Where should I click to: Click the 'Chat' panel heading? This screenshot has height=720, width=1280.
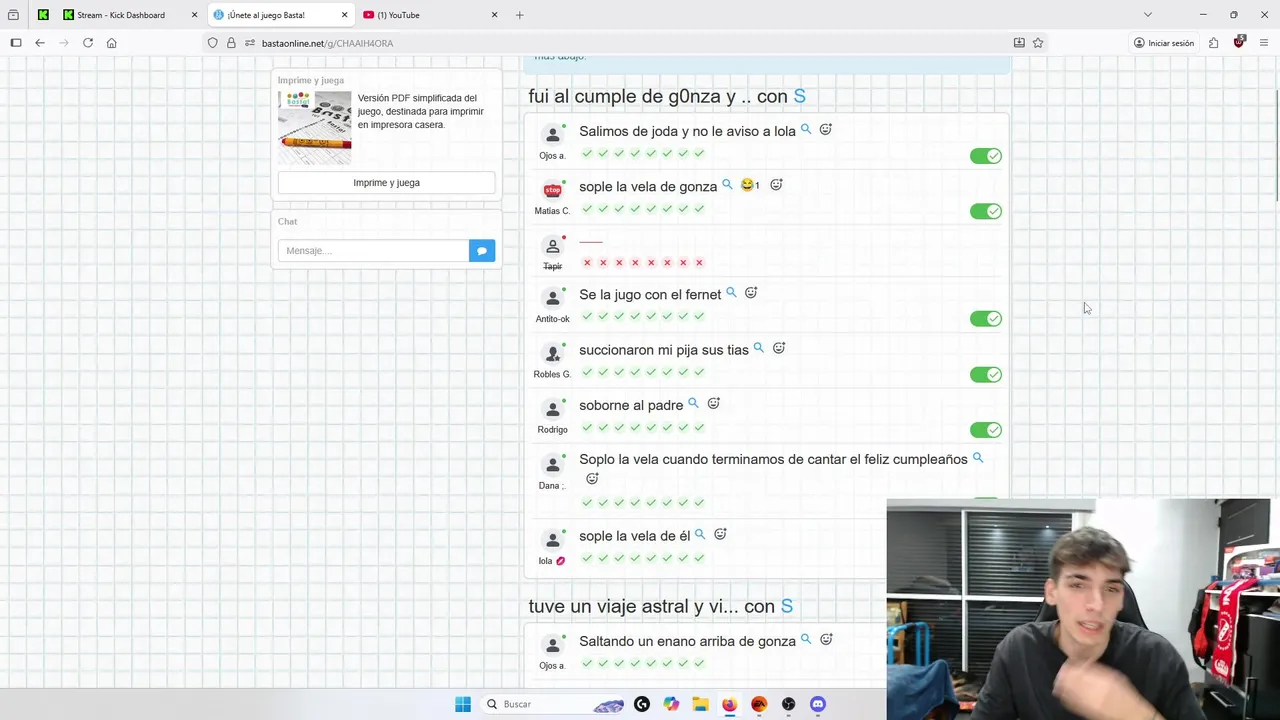point(287,221)
